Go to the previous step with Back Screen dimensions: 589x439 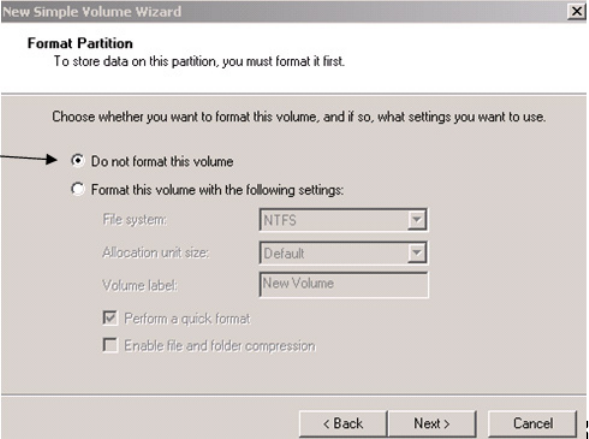(x=343, y=424)
